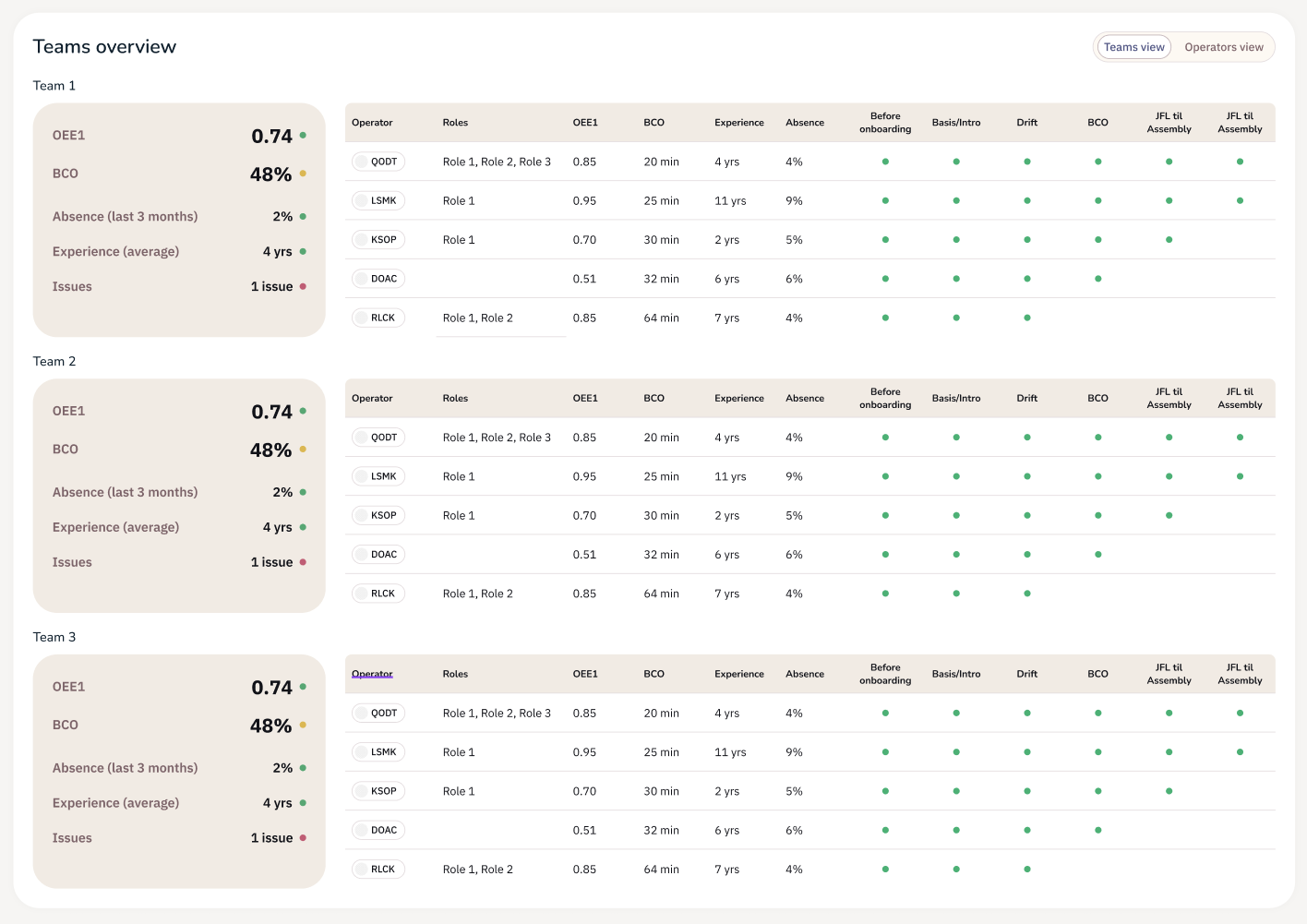Follow the underlined Operator header link in Team 3
1307x924 pixels.
(372, 674)
